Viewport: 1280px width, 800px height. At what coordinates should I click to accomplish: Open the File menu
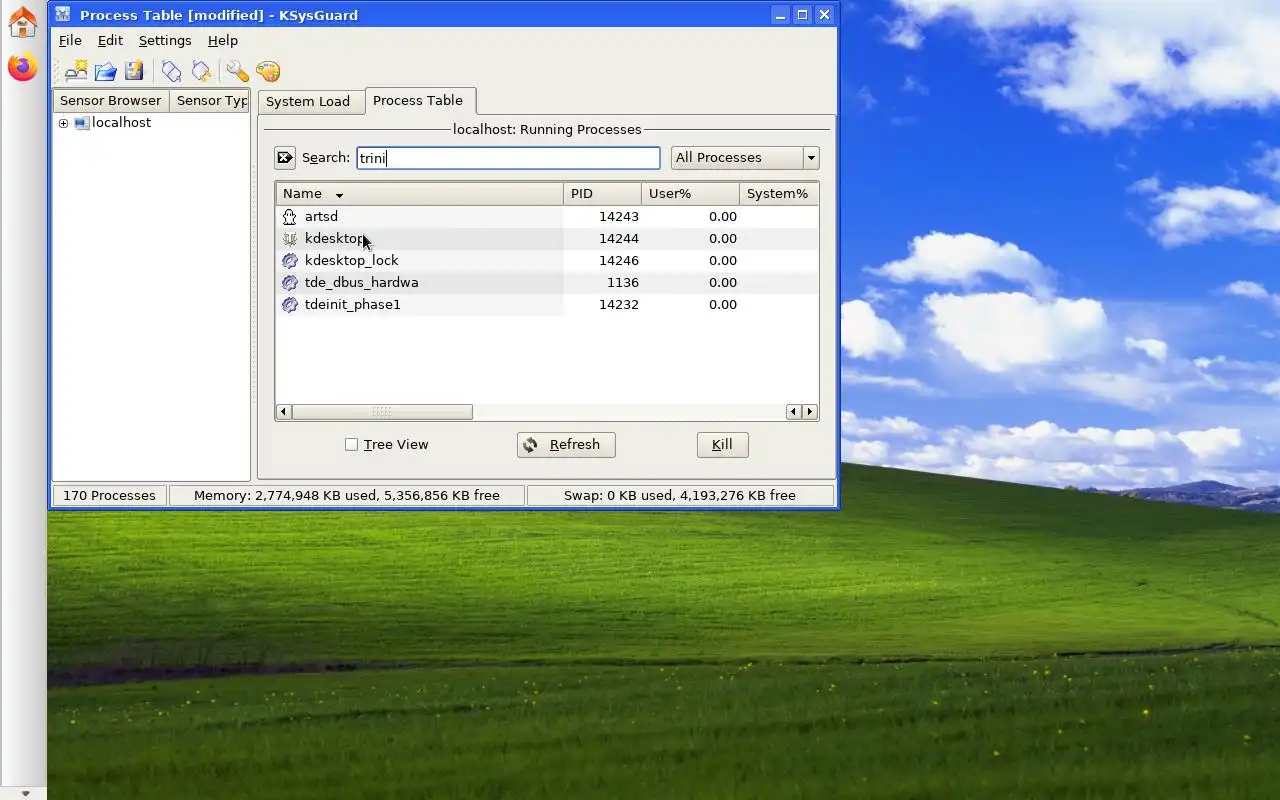point(70,41)
